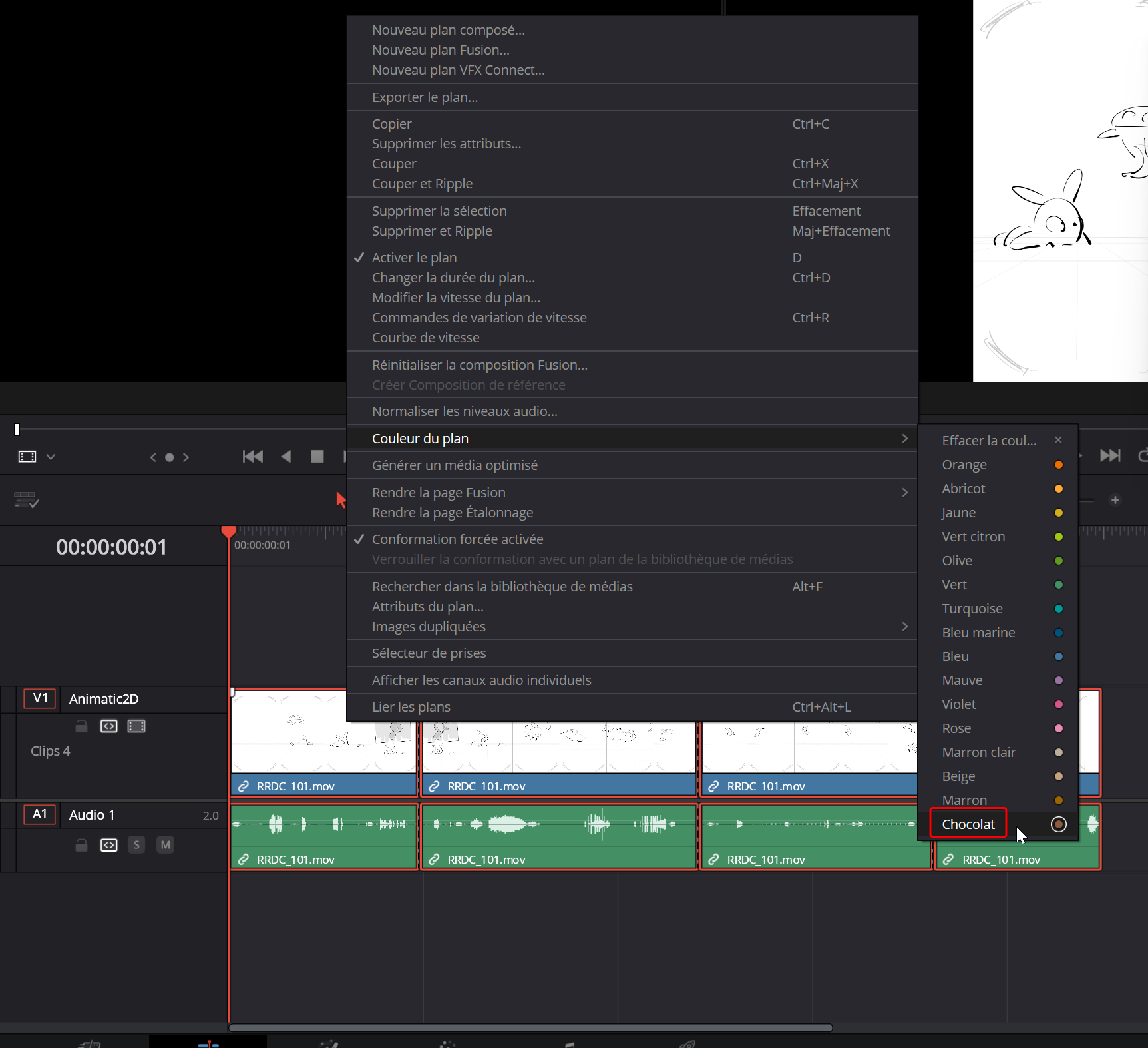Pick the Turquoise clip color
This screenshot has height=1048, width=1148.
click(x=972, y=609)
